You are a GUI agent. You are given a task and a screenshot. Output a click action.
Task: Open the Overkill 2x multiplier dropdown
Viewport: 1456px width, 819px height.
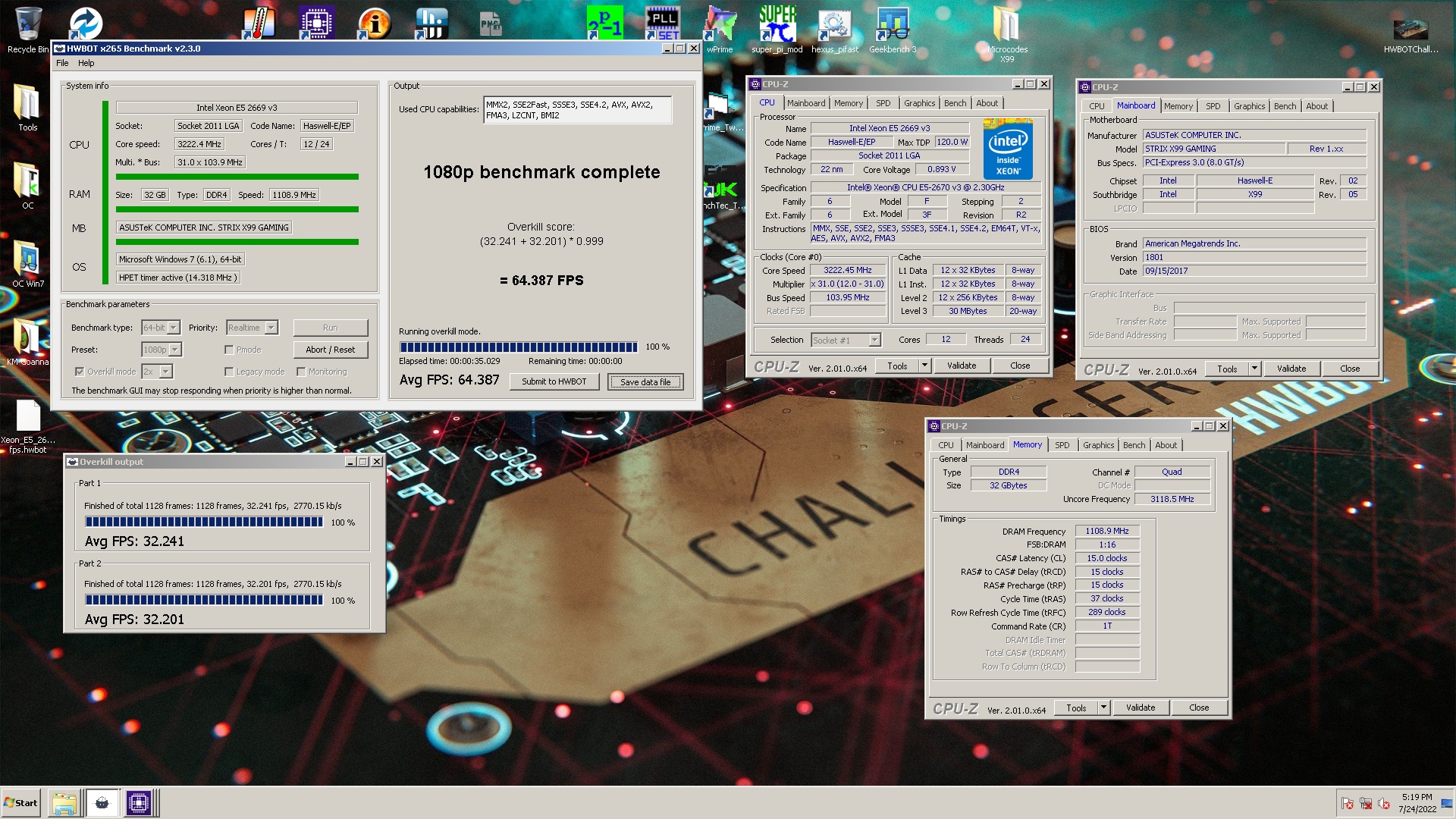pos(166,372)
